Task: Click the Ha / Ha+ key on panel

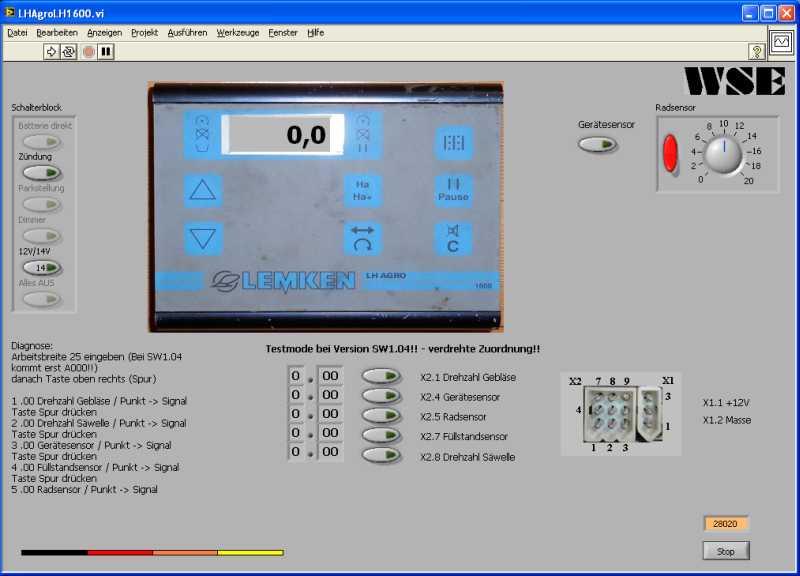Action: 362,190
